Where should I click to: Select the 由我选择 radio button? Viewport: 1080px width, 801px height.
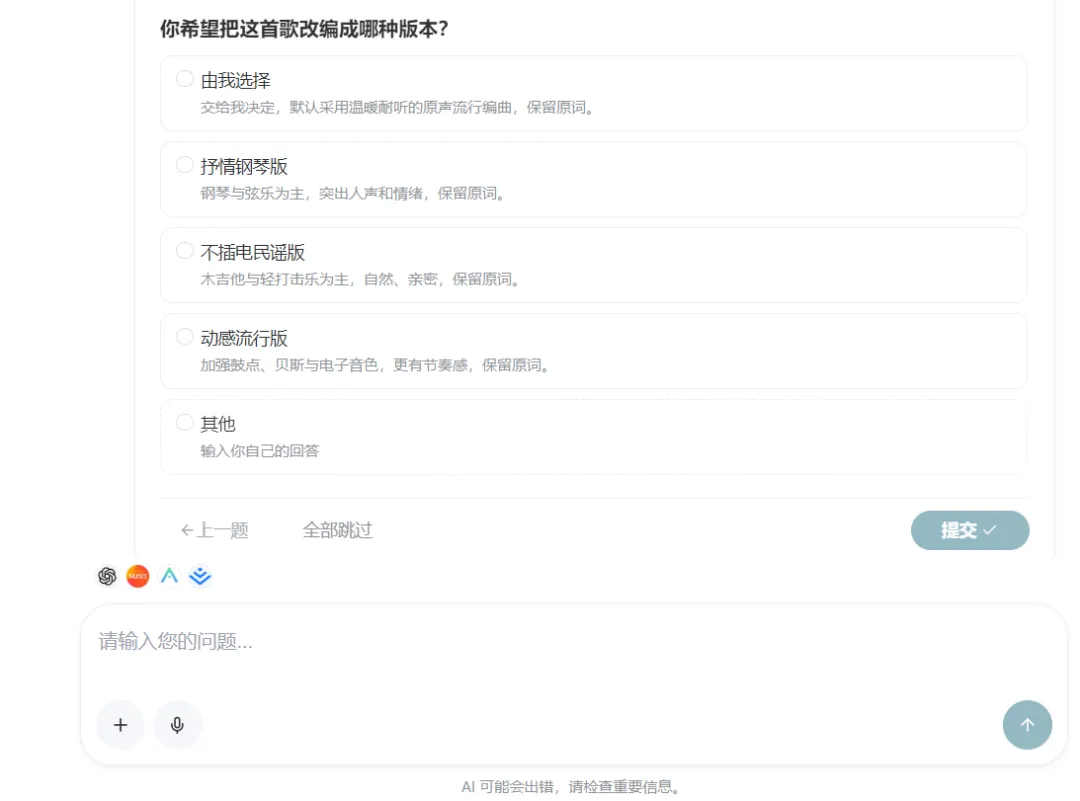(x=185, y=79)
